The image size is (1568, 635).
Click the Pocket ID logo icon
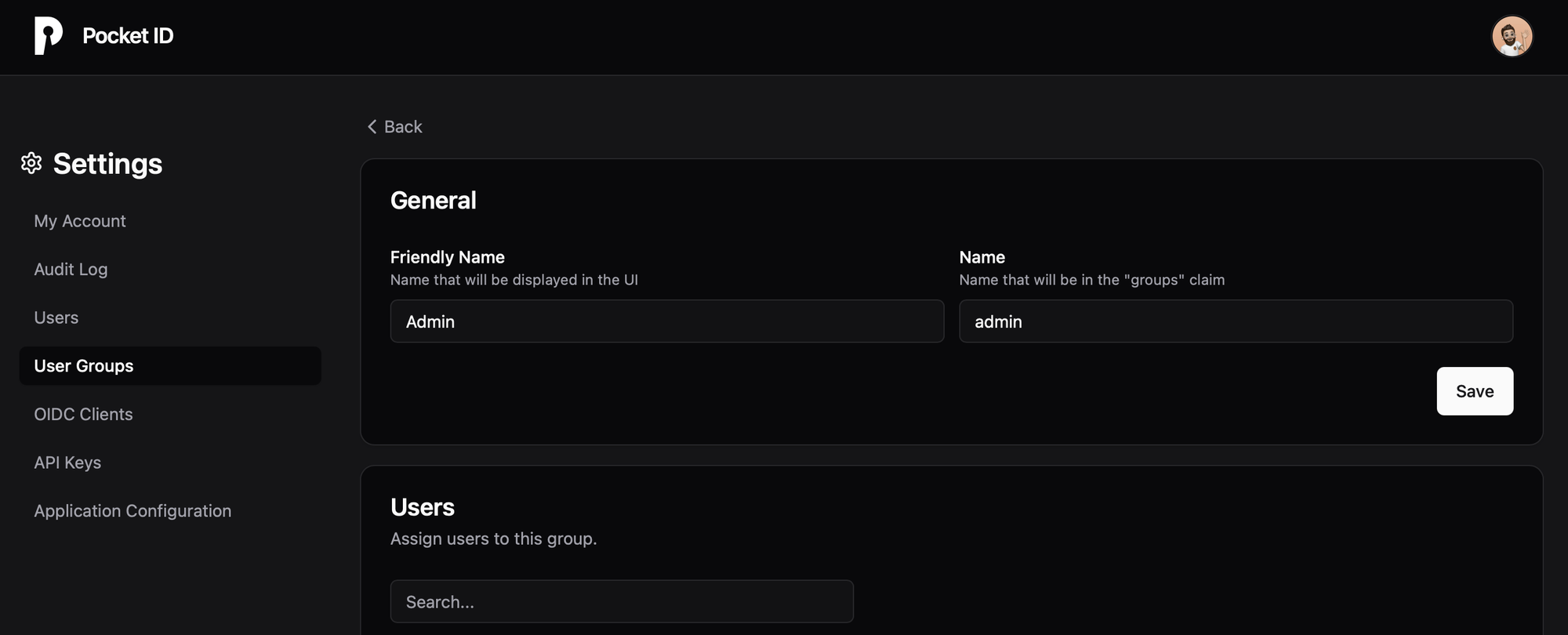[49, 36]
